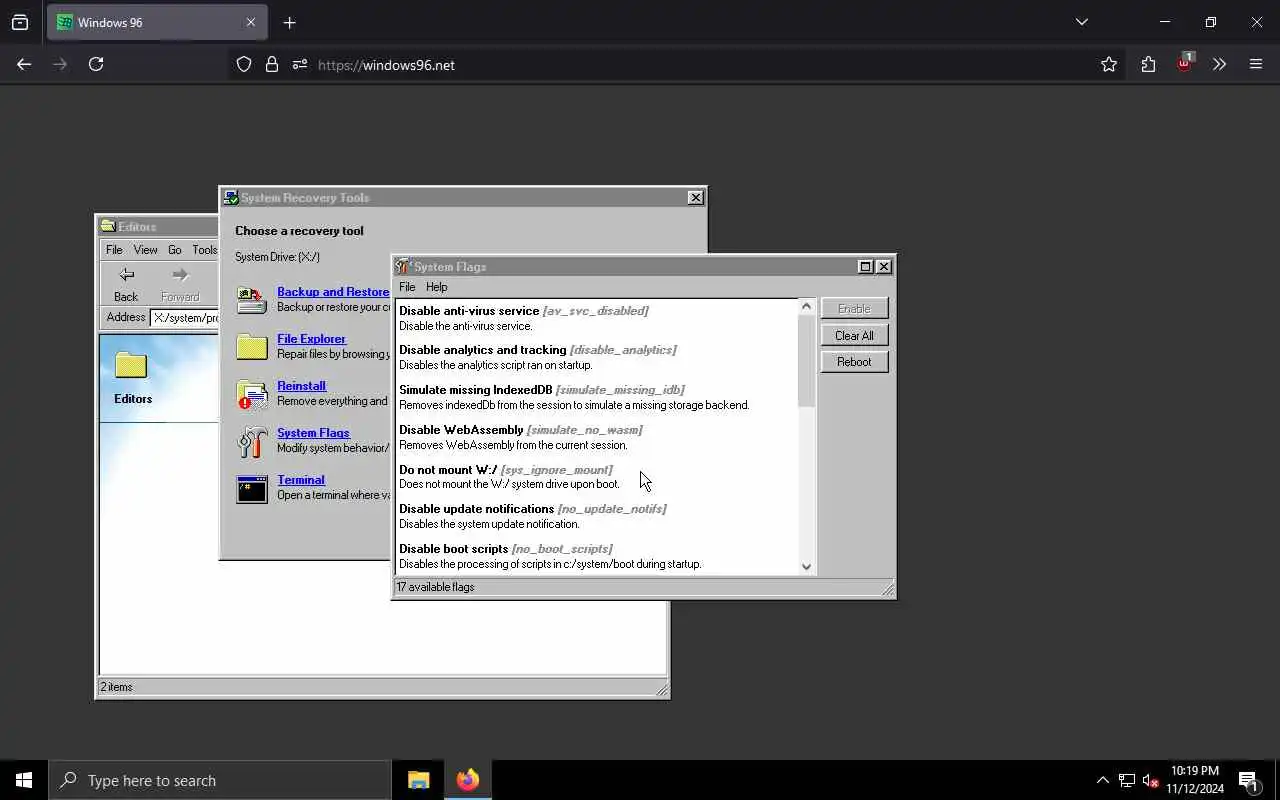The image size is (1280, 800).
Task: Click the Enable button
Action: coord(854,309)
